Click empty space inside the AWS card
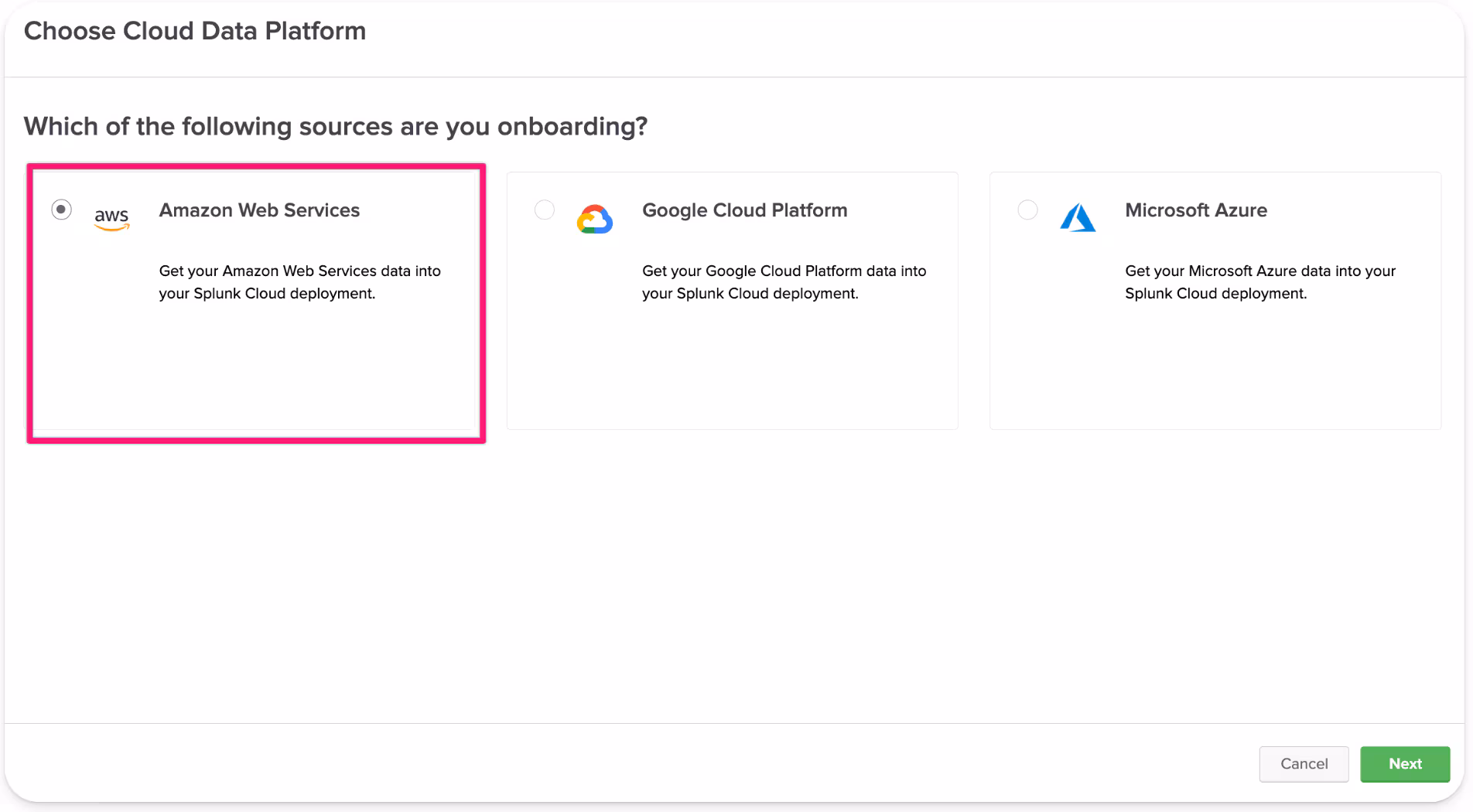Screen dimensions: 1473x812 pos(255,371)
